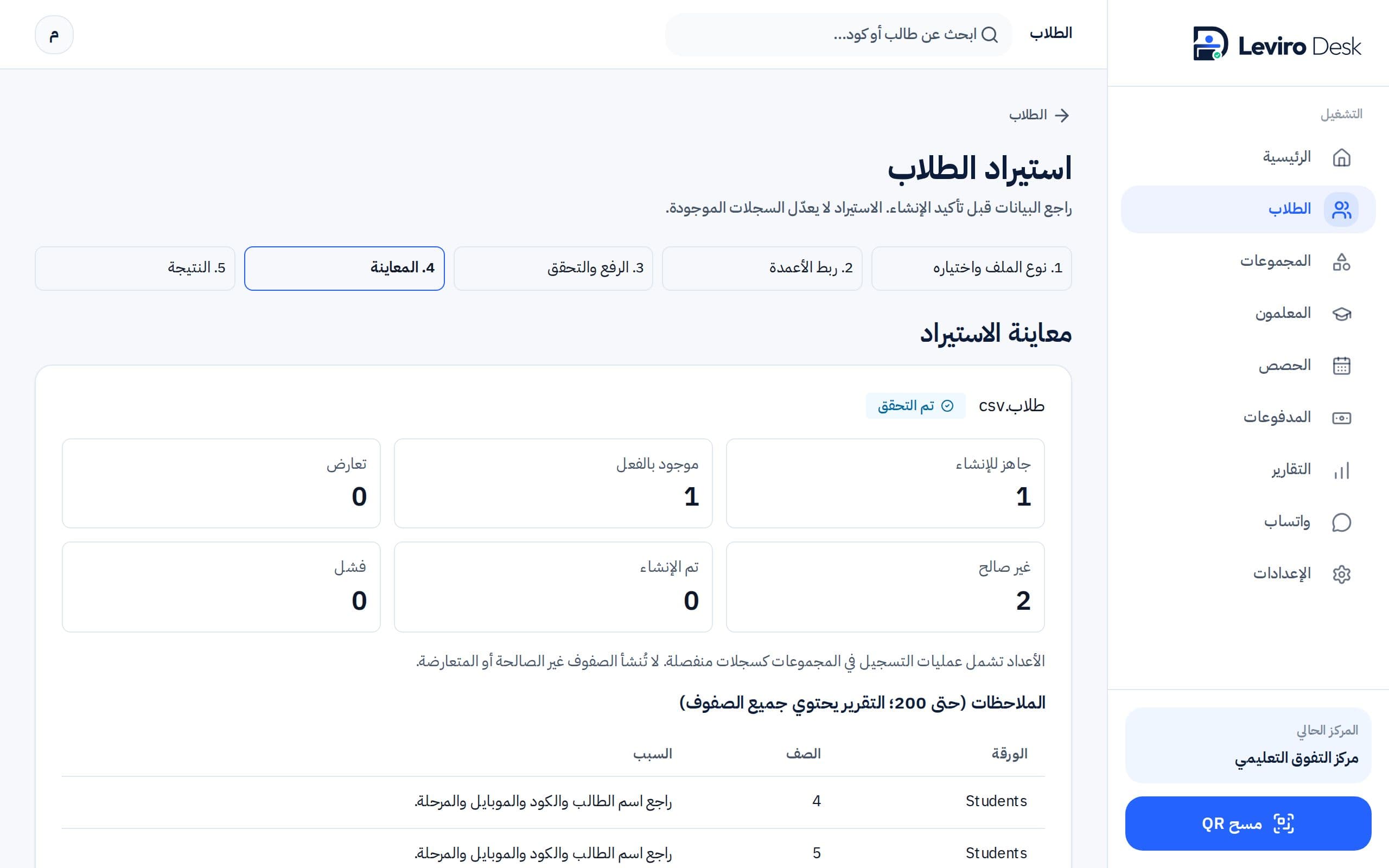Click the السبب column header
1389x868 pixels.
click(653, 754)
